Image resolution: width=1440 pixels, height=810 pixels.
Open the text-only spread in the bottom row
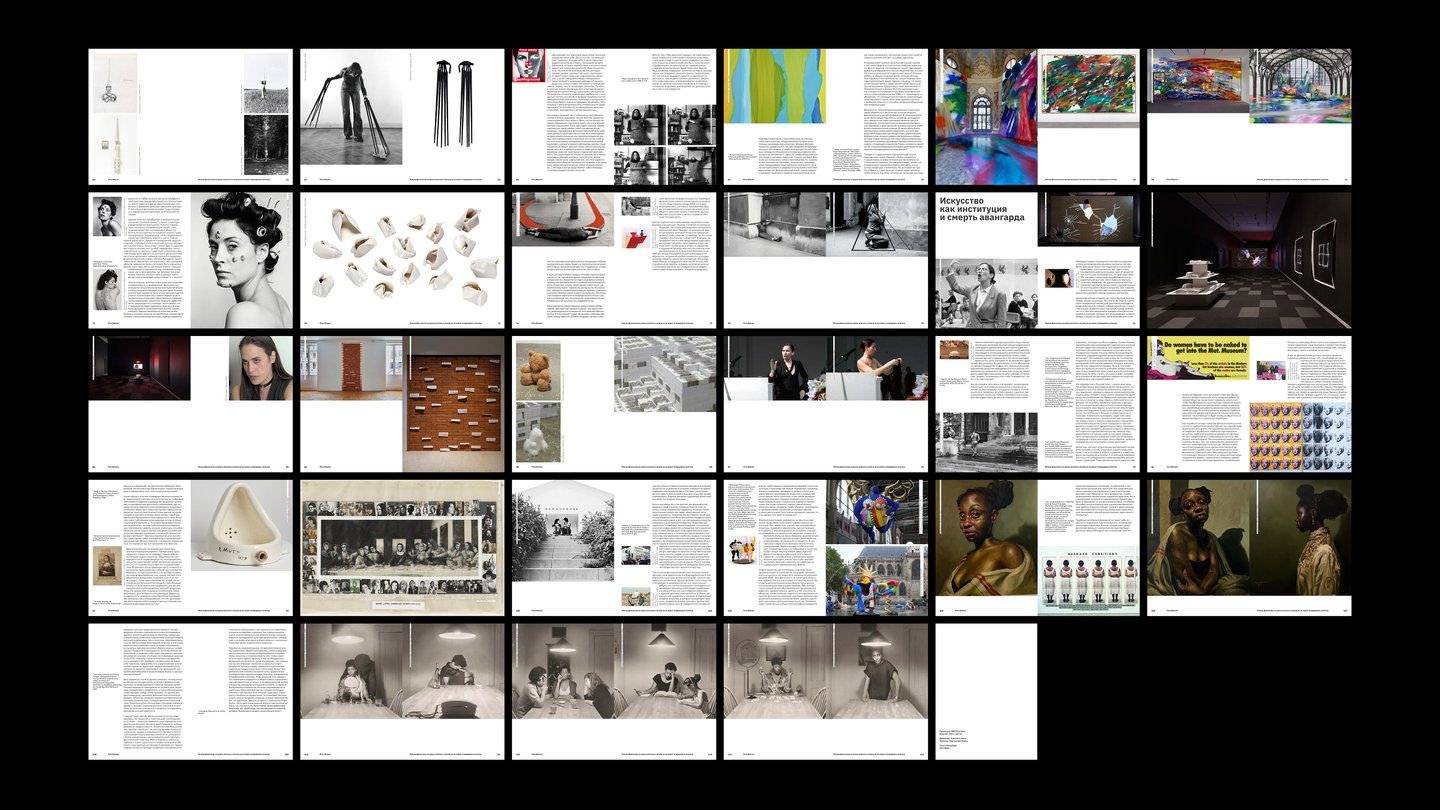click(190, 692)
